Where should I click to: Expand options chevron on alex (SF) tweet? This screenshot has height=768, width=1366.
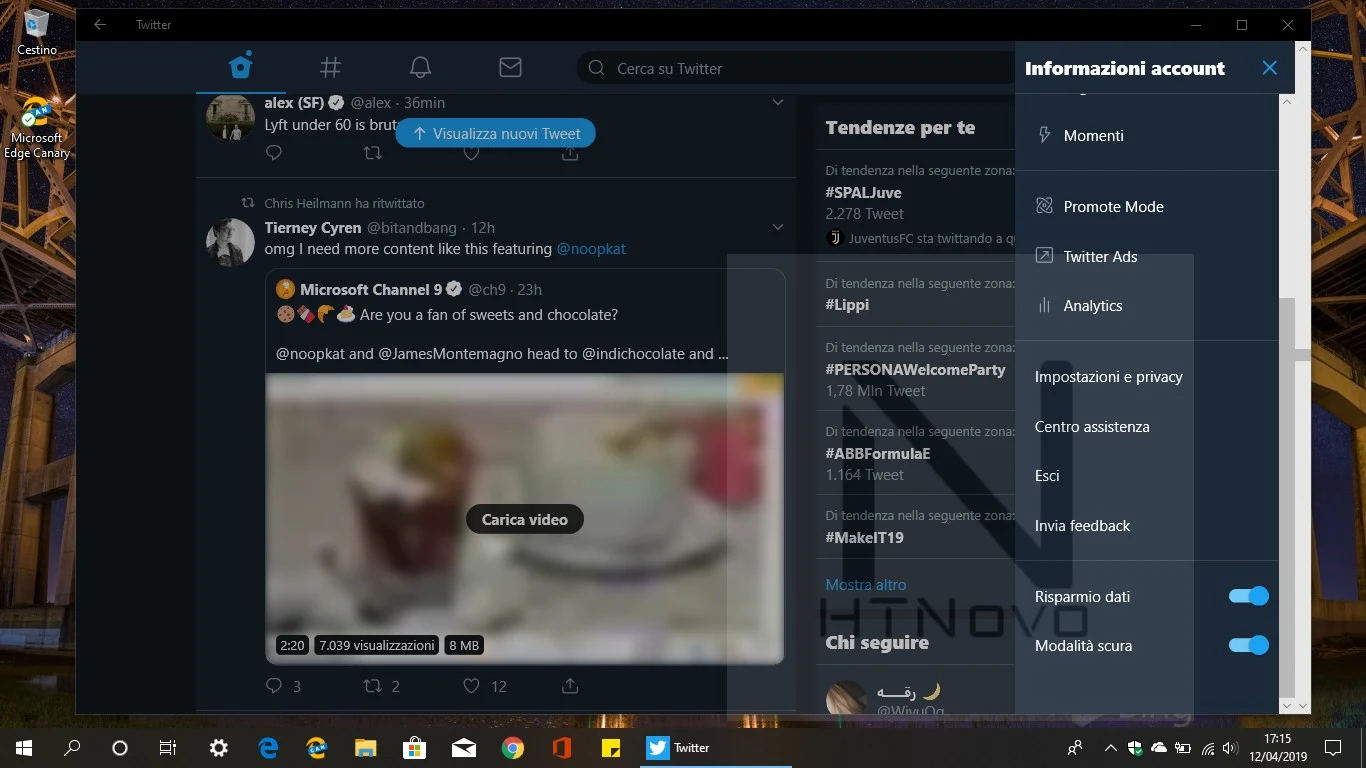click(x=778, y=103)
